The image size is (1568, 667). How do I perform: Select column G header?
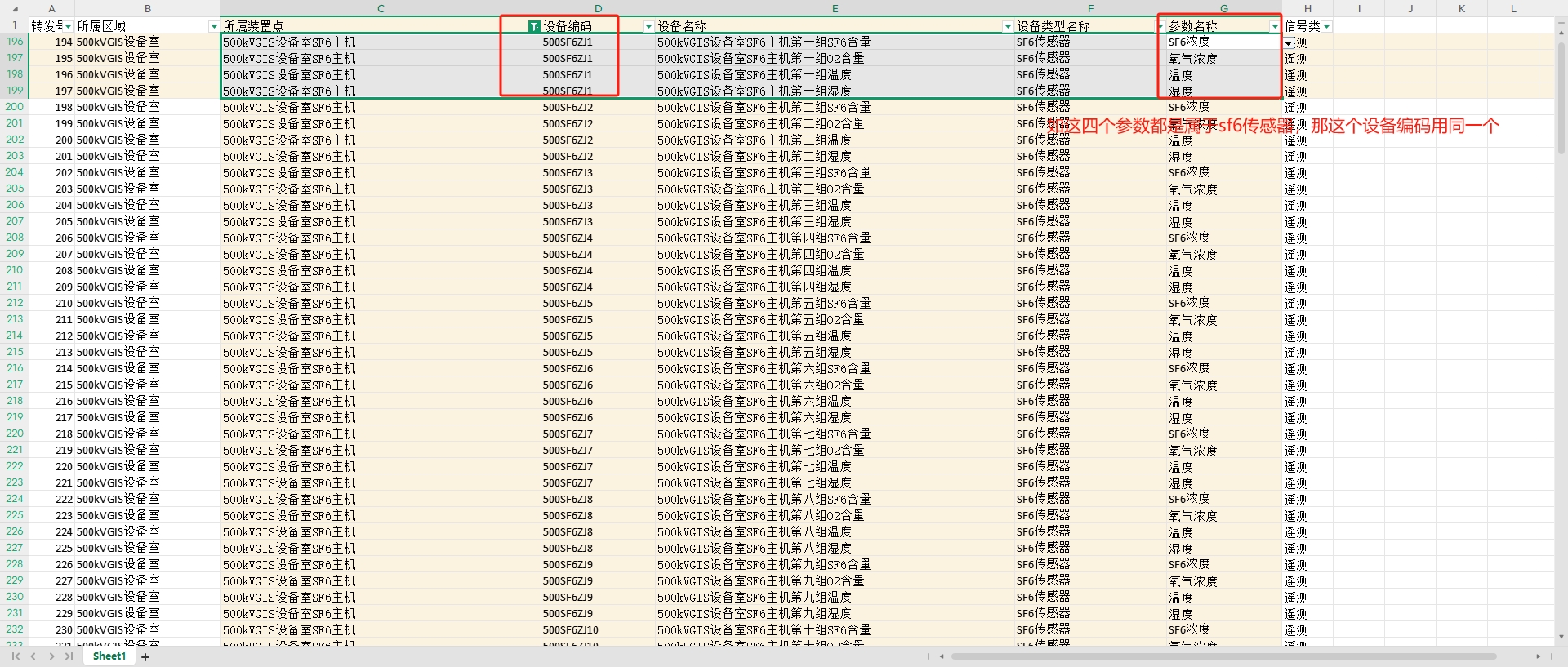[x=1223, y=9]
